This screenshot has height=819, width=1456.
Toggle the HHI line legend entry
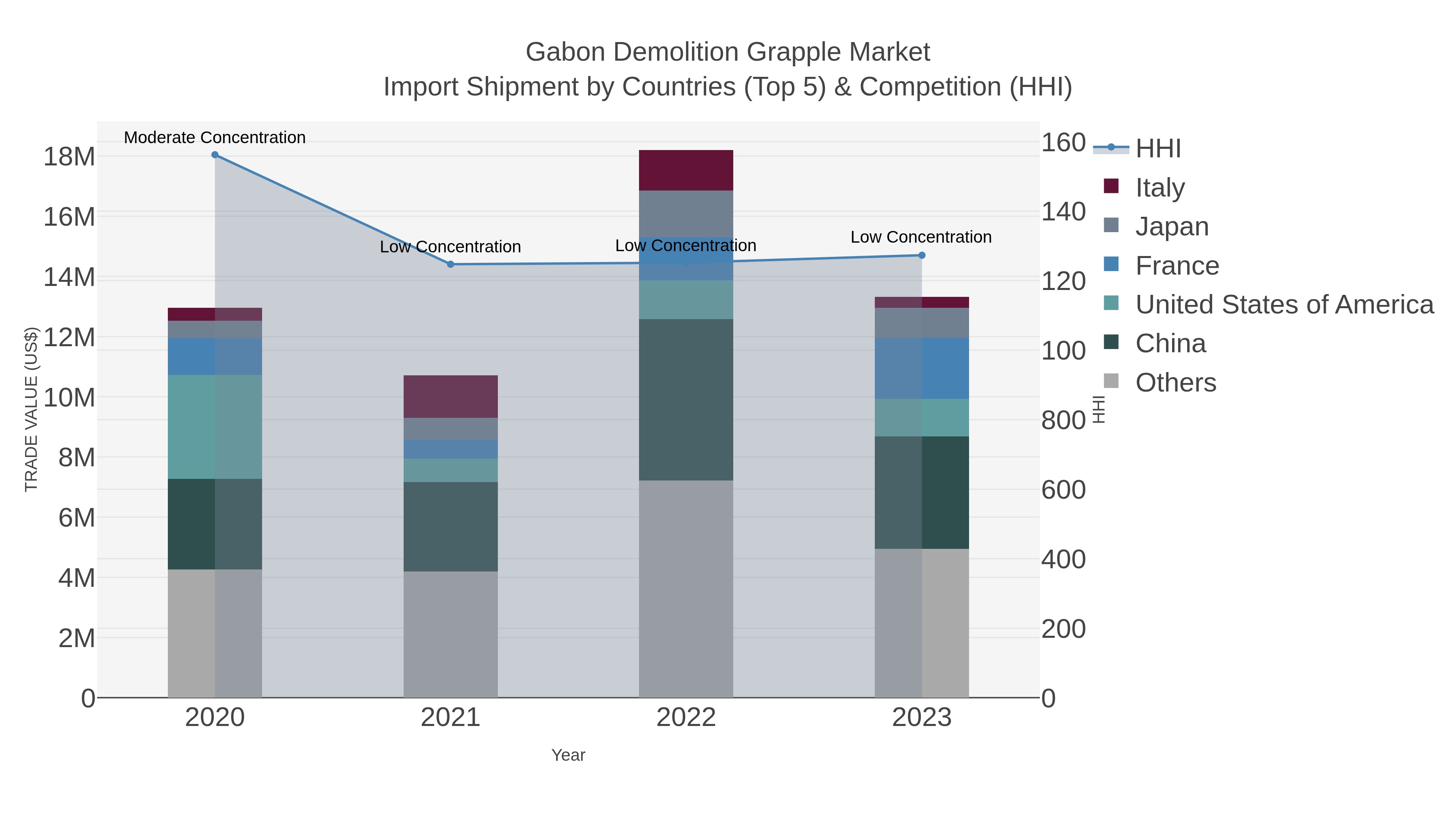[1137, 148]
